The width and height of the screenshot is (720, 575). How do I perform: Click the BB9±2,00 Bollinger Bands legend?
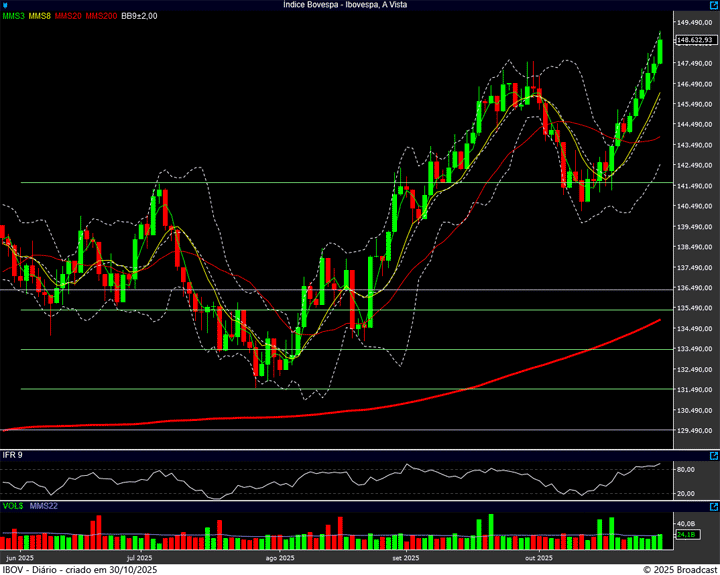click(x=139, y=17)
